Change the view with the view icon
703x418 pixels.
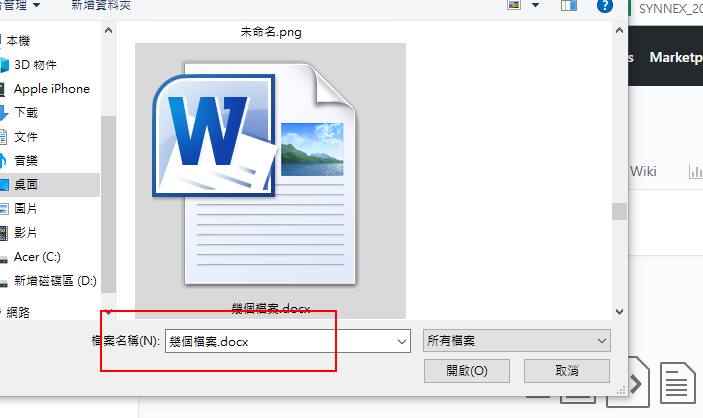514,5
